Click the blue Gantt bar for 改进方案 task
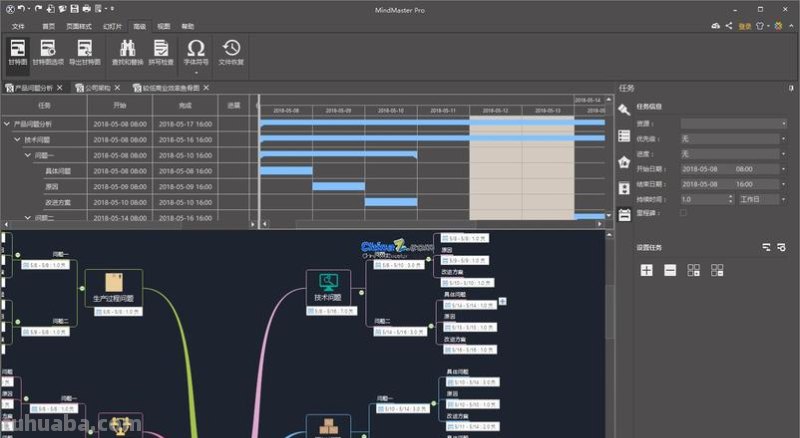800x438 pixels. pos(391,202)
